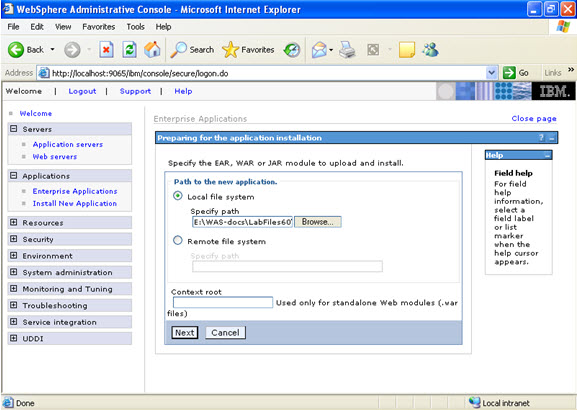Click the Windows flag logo
The width and height of the screenshot is (577, 410).
coord(563,26)
